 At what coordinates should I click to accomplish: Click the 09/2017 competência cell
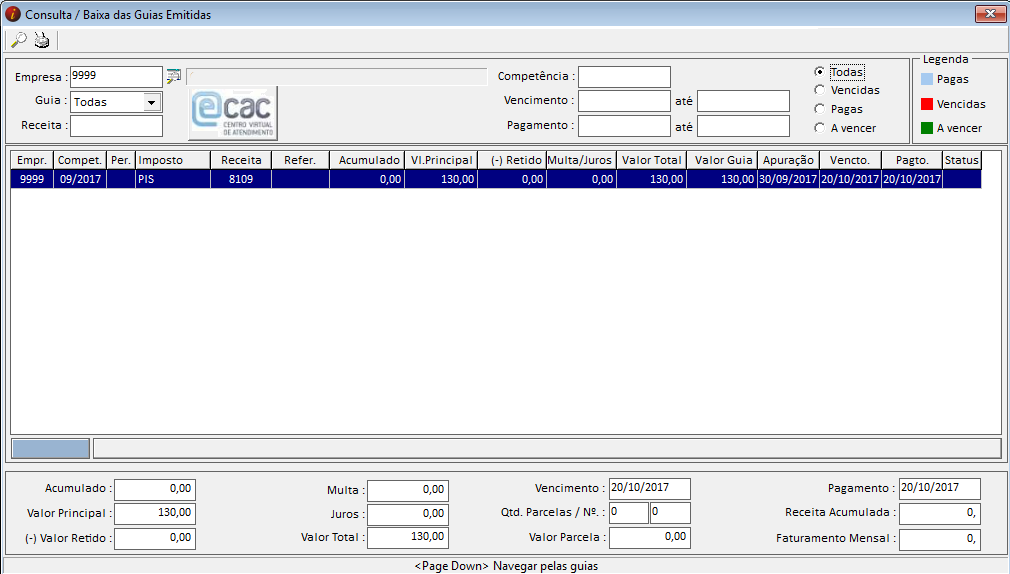pos(80,179)
